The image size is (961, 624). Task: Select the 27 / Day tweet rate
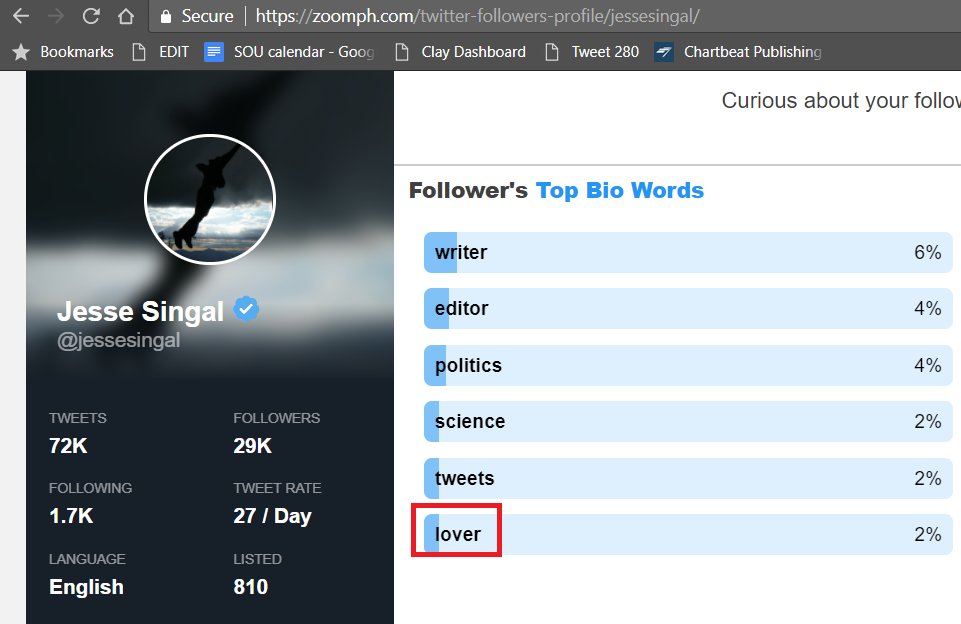272,516
